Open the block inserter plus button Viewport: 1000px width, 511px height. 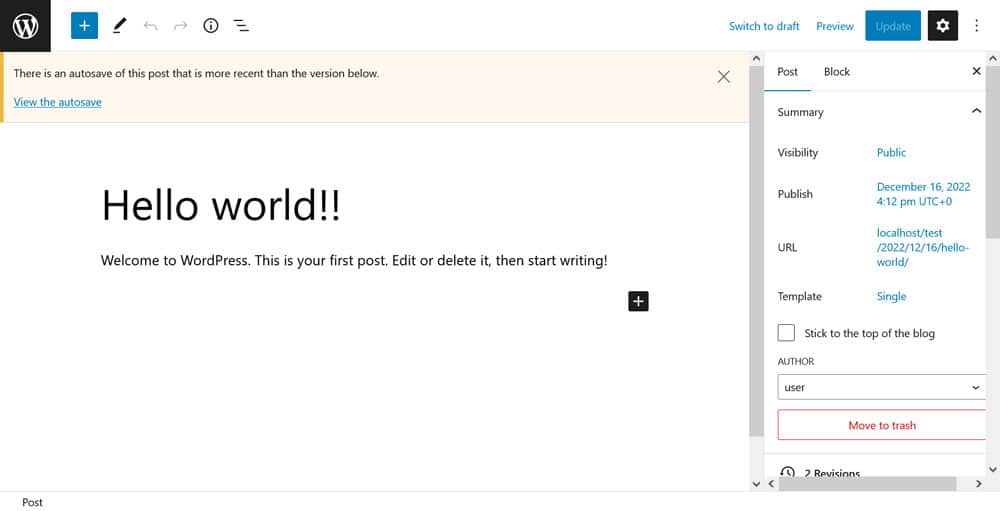tap(84, 26)
